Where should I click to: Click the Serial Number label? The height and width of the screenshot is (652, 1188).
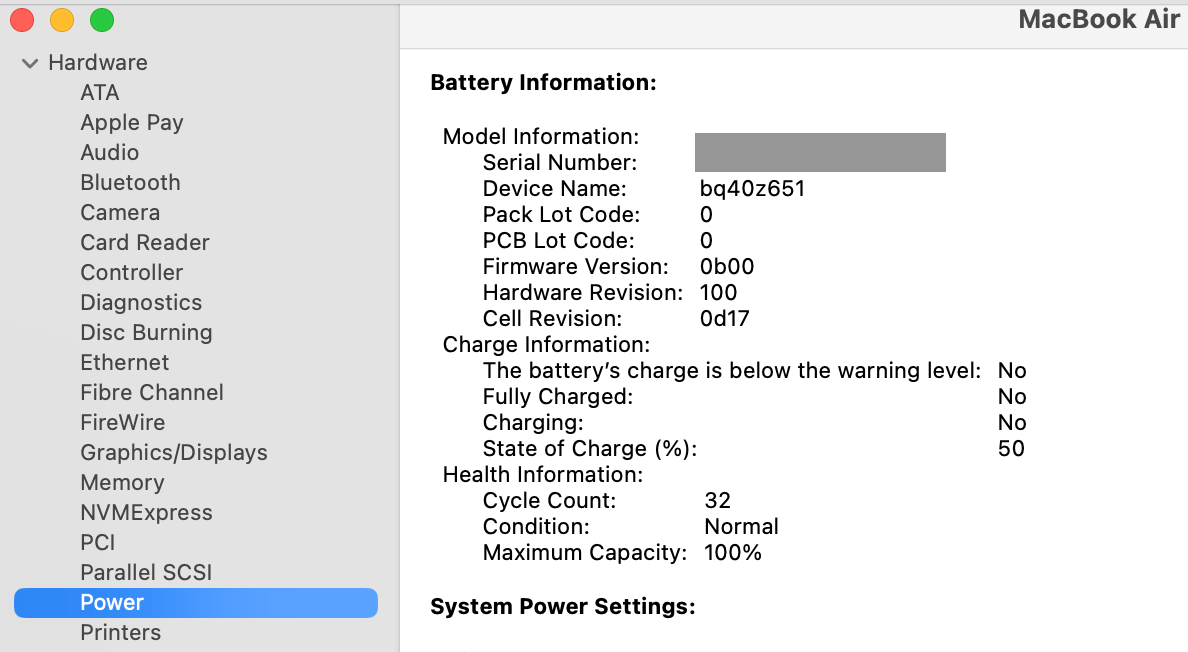pos(560,163)
